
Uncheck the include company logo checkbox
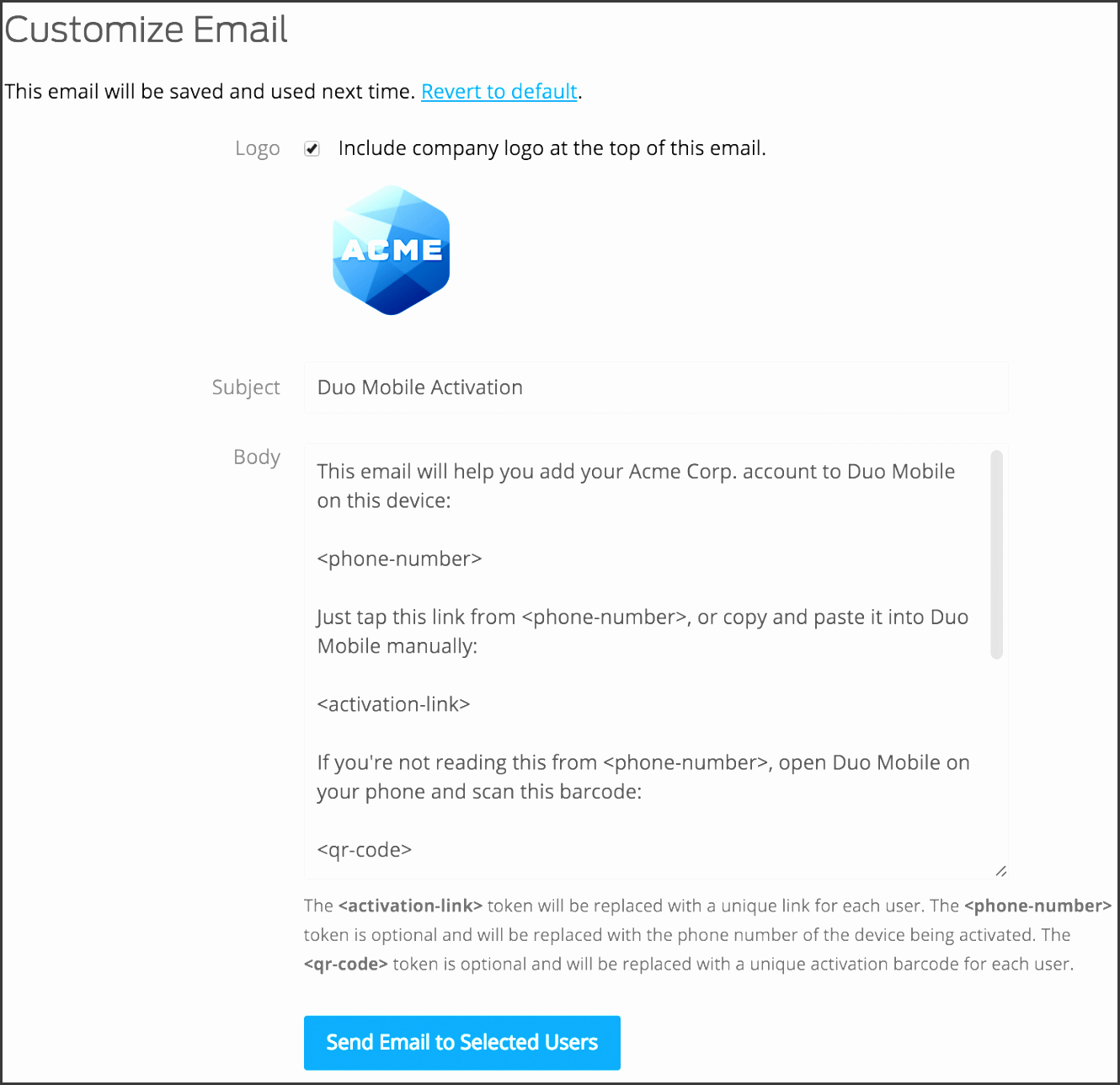[x=312, y=149]
